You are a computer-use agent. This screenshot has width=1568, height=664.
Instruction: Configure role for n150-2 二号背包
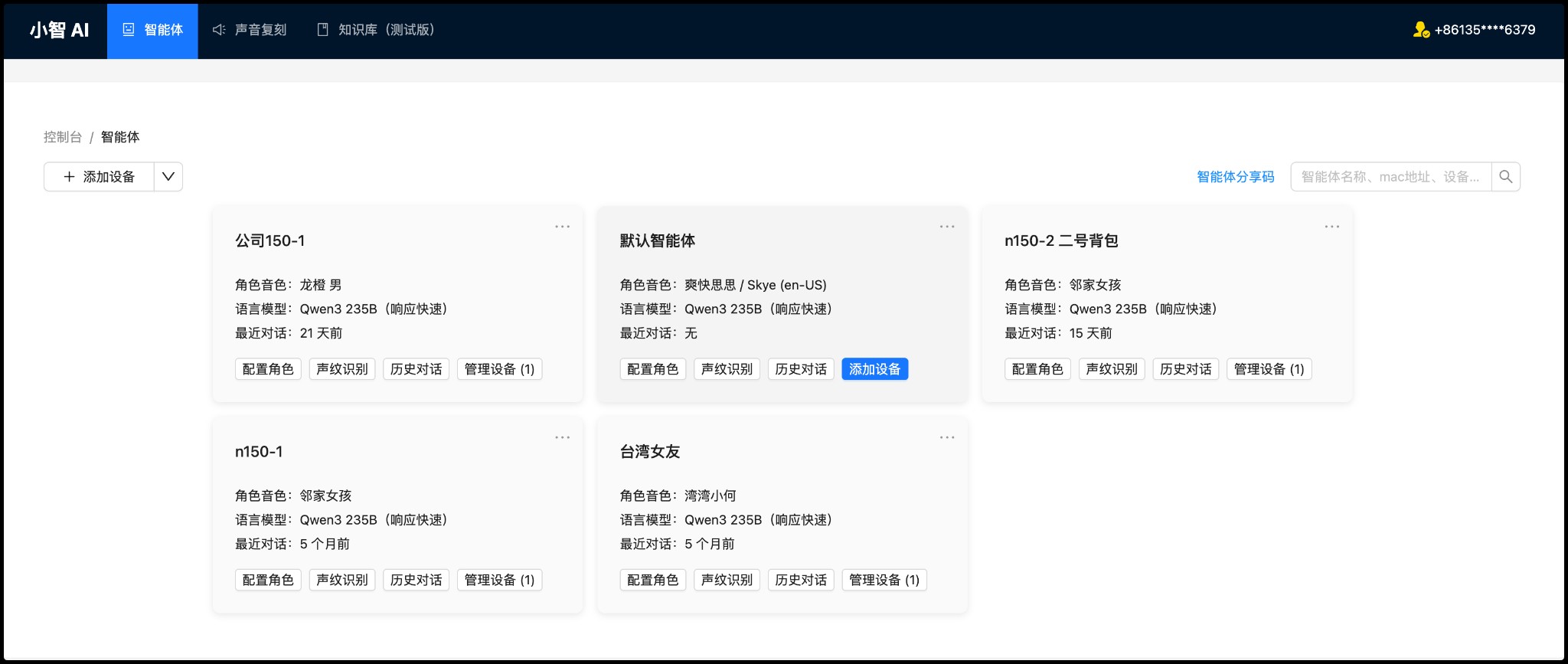[x=1037, y=369]
